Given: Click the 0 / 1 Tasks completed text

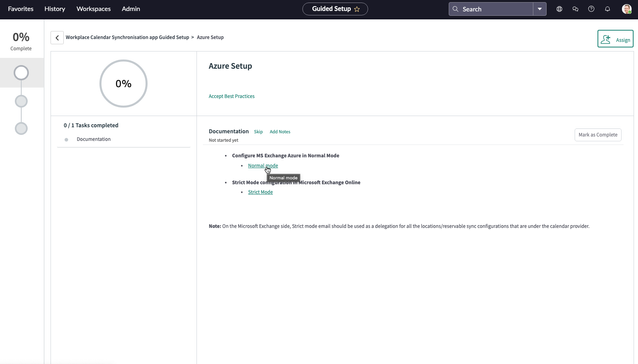Looking at the screenshot, I should click(91, 125).
